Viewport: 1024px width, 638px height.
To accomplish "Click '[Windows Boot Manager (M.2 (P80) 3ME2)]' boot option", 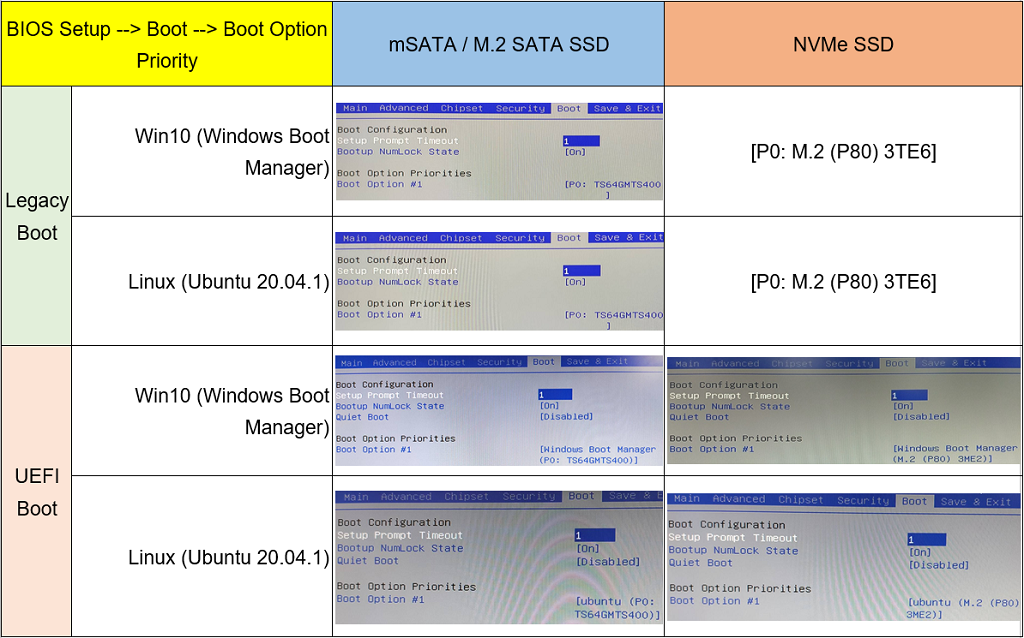I will tap(955, 453).
